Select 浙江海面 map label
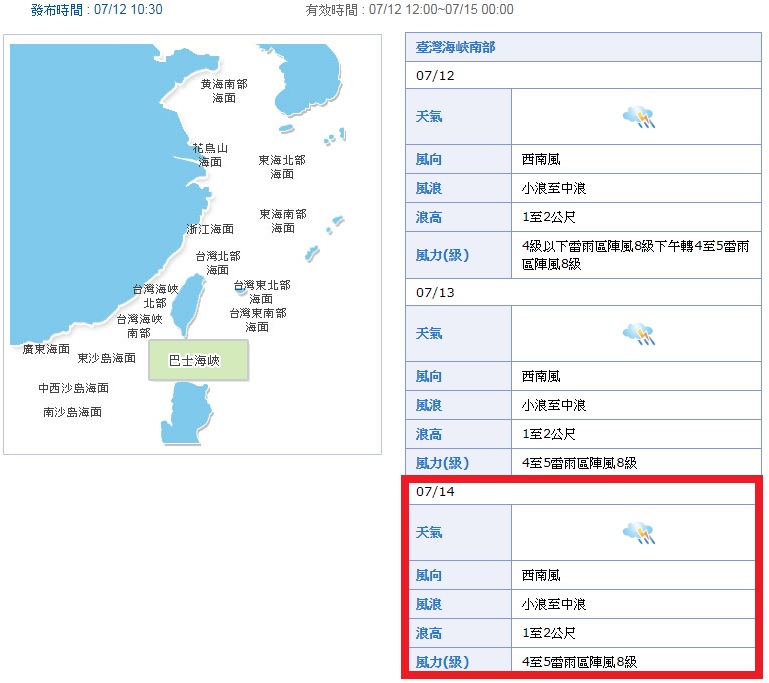Screen dimensions: 769x683 210,229
